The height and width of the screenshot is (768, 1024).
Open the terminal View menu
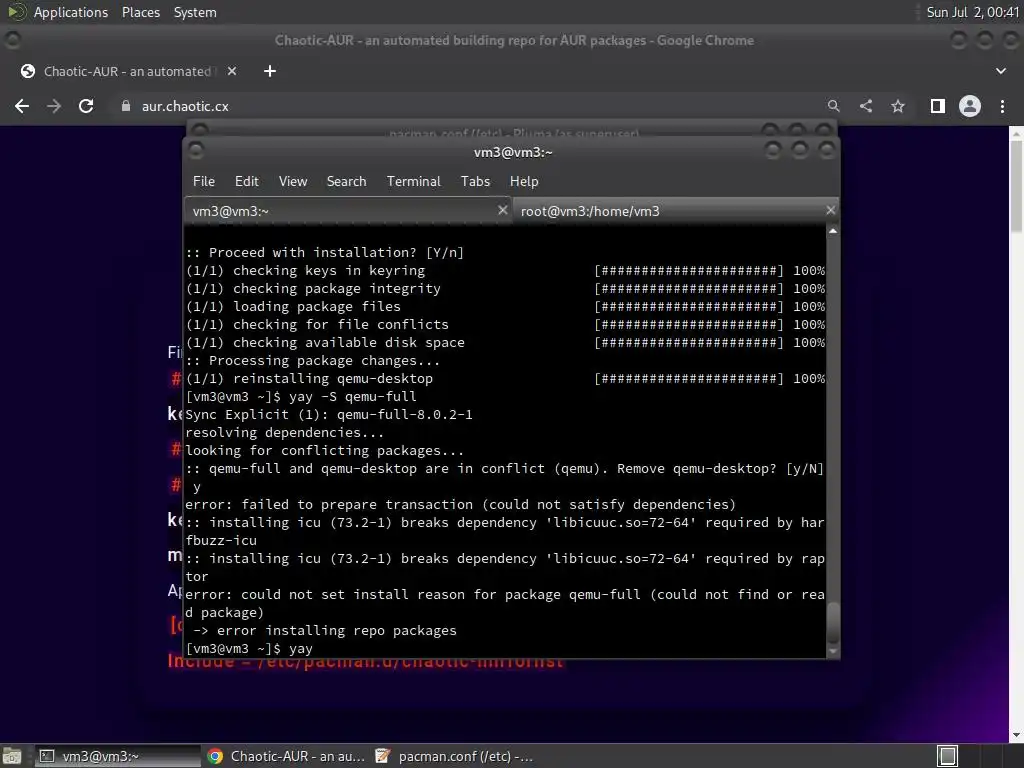pos(293,181)
